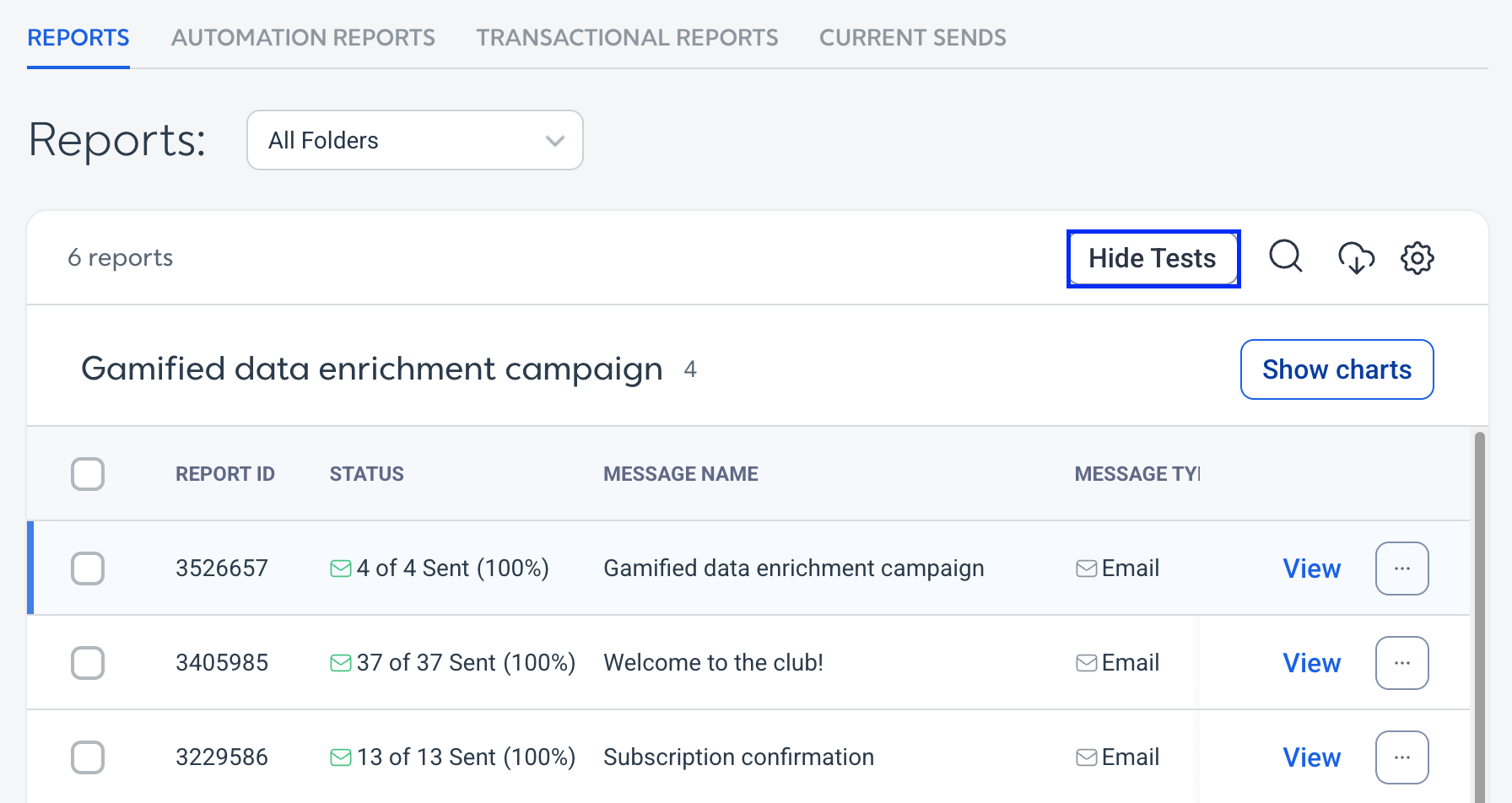The height and width of the screenshot is (803, 1512).
Task: Sort by the Message Name column header
Action: click(x=681, y=474)
